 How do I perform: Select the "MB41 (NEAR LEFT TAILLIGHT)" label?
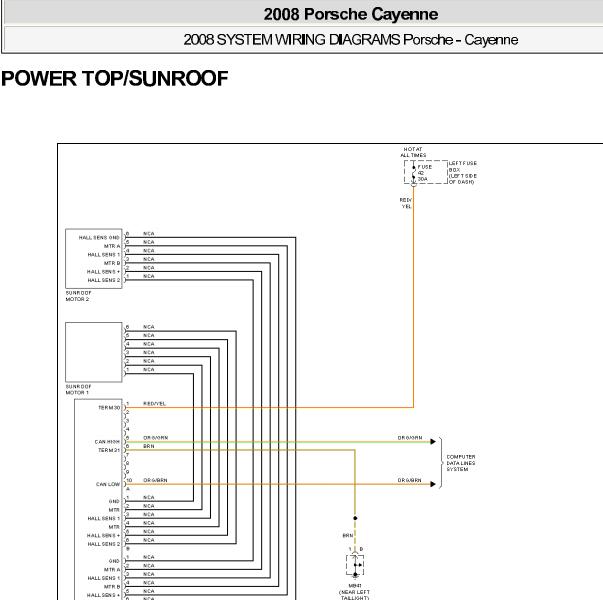tap(354, 592)
